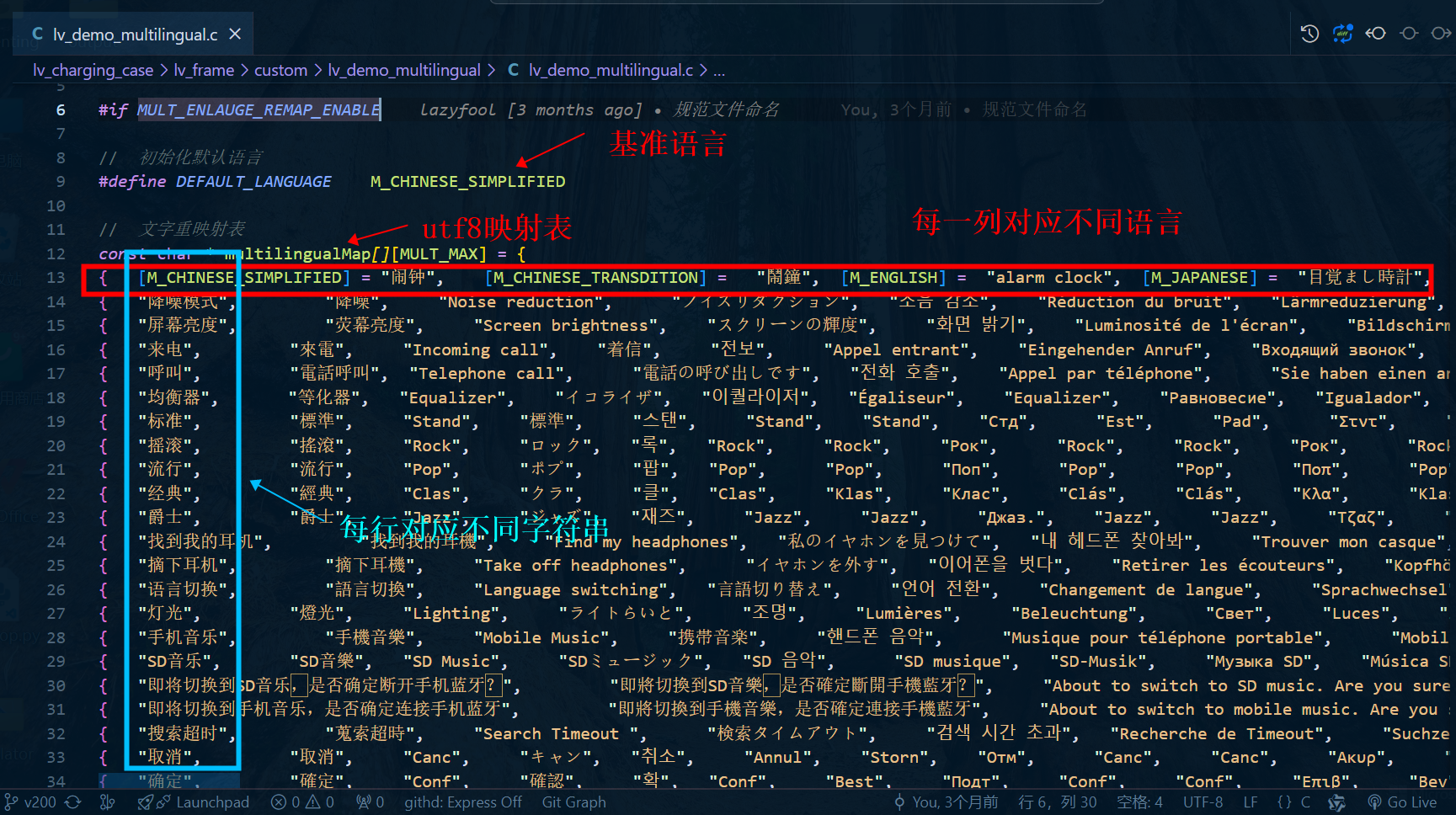Select the UTF-8 encoding indicator
Image resolution: width=1456 pixels, height=815 pixels.
(1203, 802)
